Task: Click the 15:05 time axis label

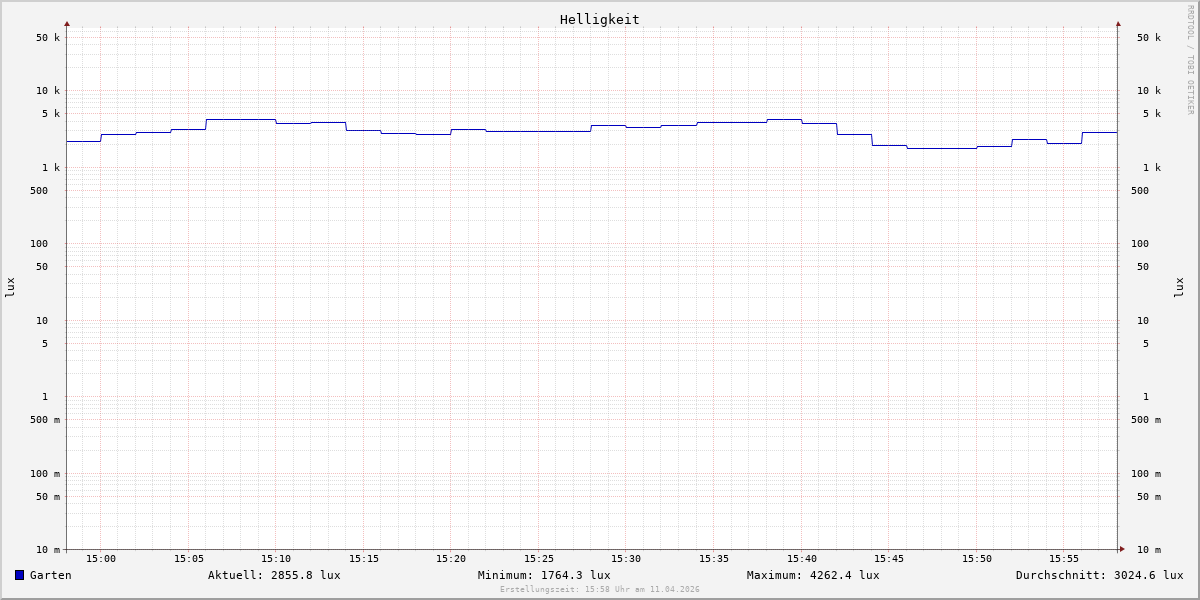Action: pyautogui.click(x=189, y=559)
